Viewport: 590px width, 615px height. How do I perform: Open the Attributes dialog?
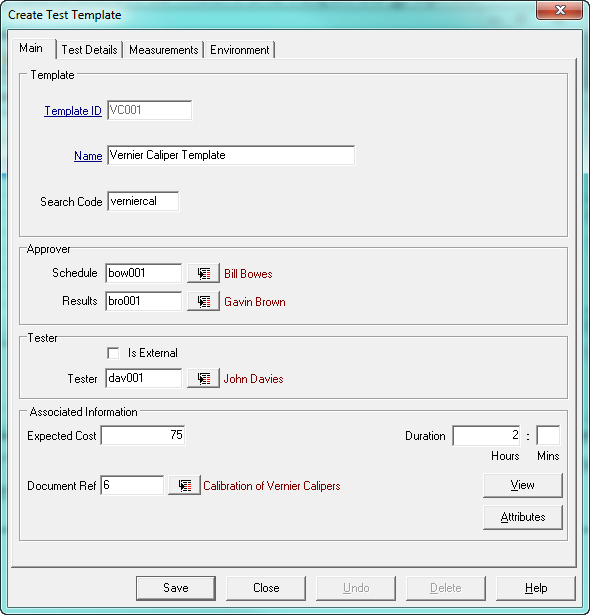(523, 517)
